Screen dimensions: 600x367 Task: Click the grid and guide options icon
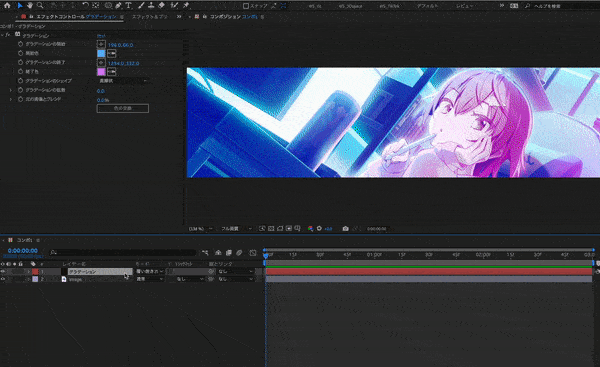(x=298, y=228)
